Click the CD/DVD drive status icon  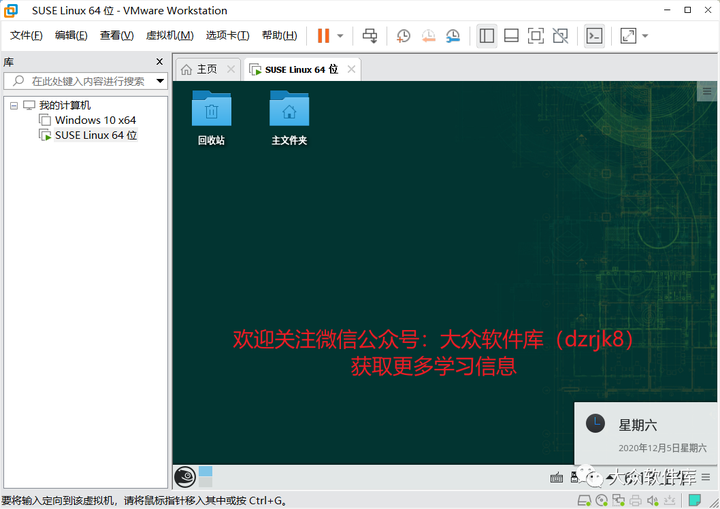601,500
